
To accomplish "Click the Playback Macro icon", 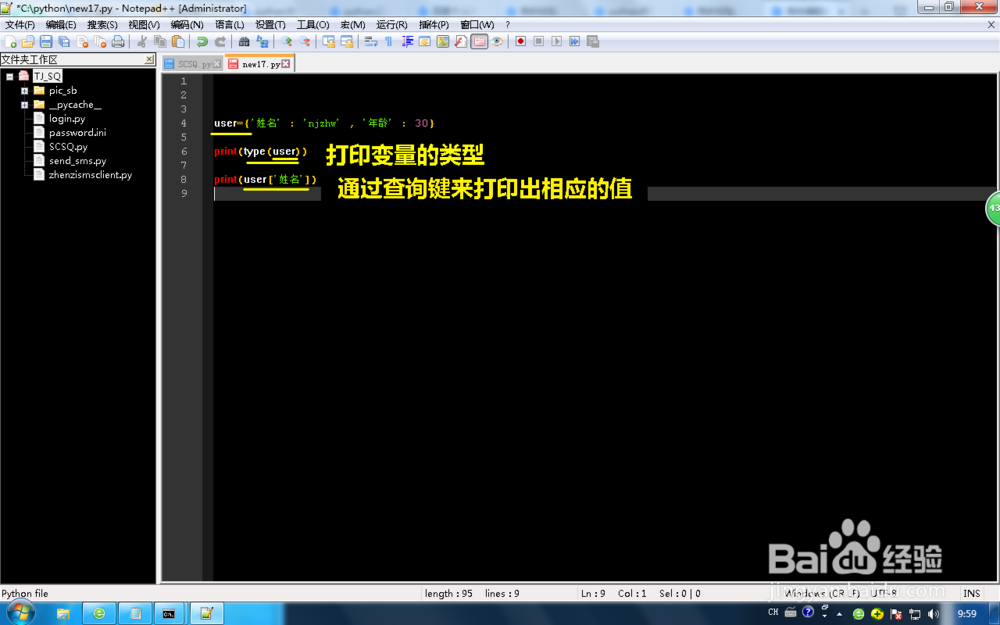I will click(x=557, y=41).
